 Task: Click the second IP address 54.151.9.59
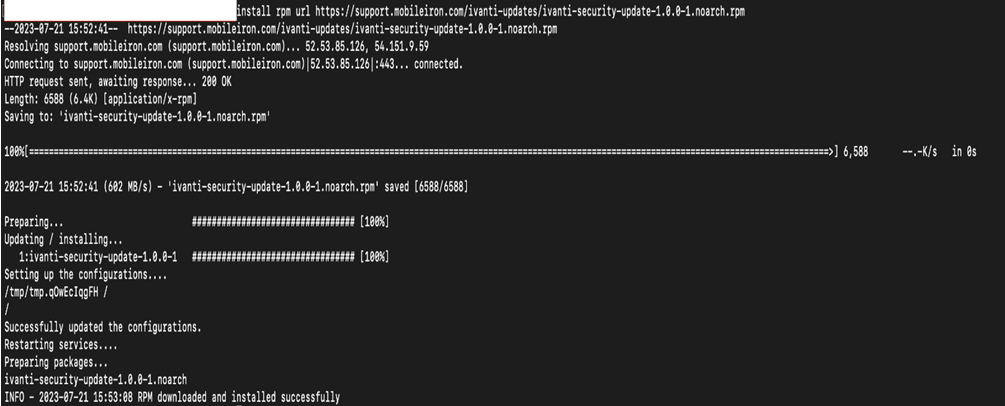pyautogui.click(x=399, y=47)
